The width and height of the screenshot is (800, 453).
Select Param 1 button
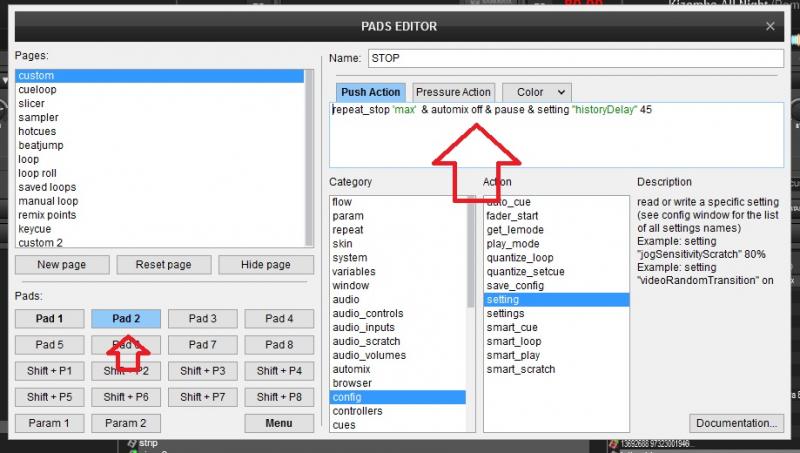coord(49,423)
